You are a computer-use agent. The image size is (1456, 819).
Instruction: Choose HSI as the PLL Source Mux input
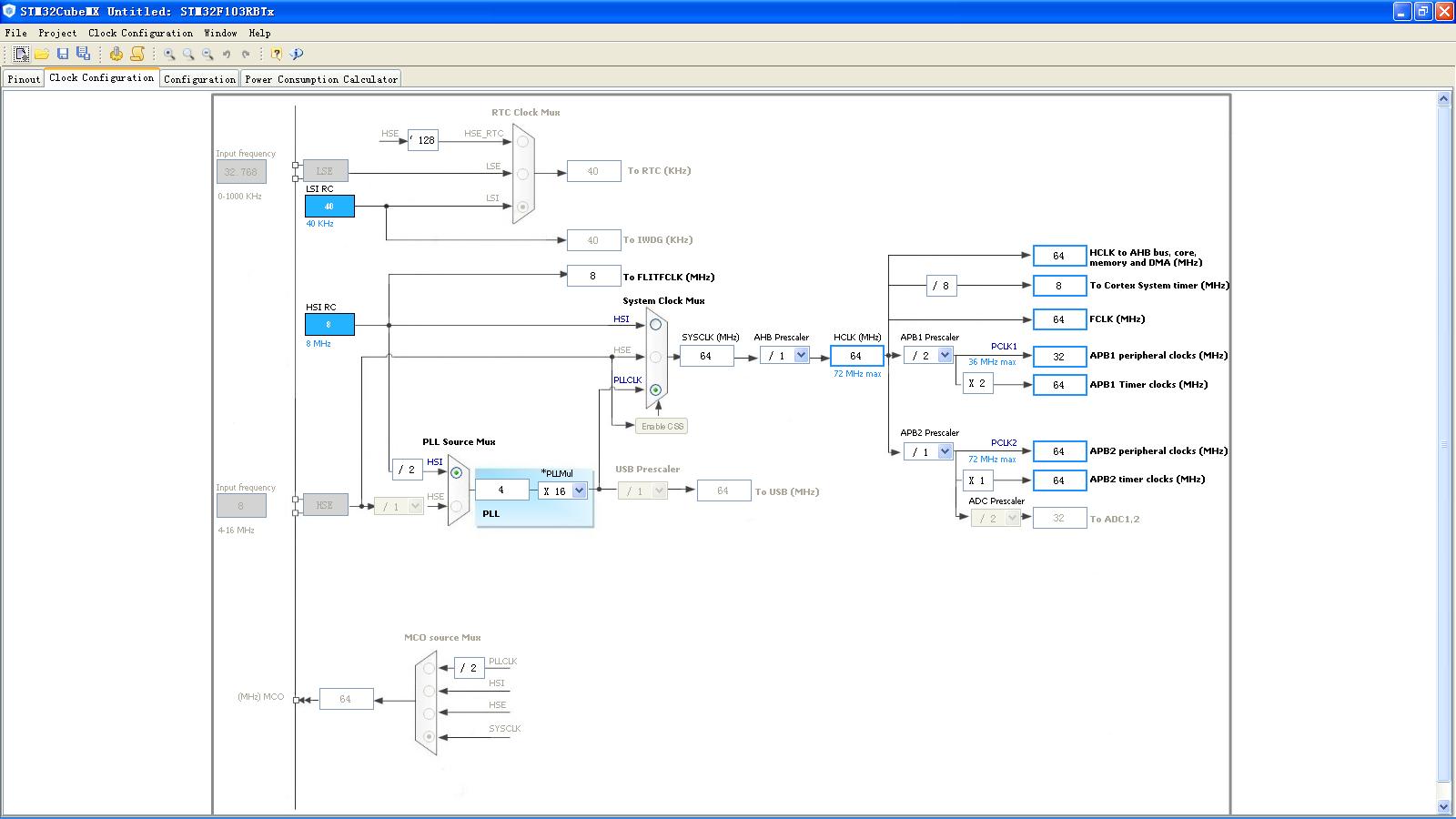[x=456, y=472]
